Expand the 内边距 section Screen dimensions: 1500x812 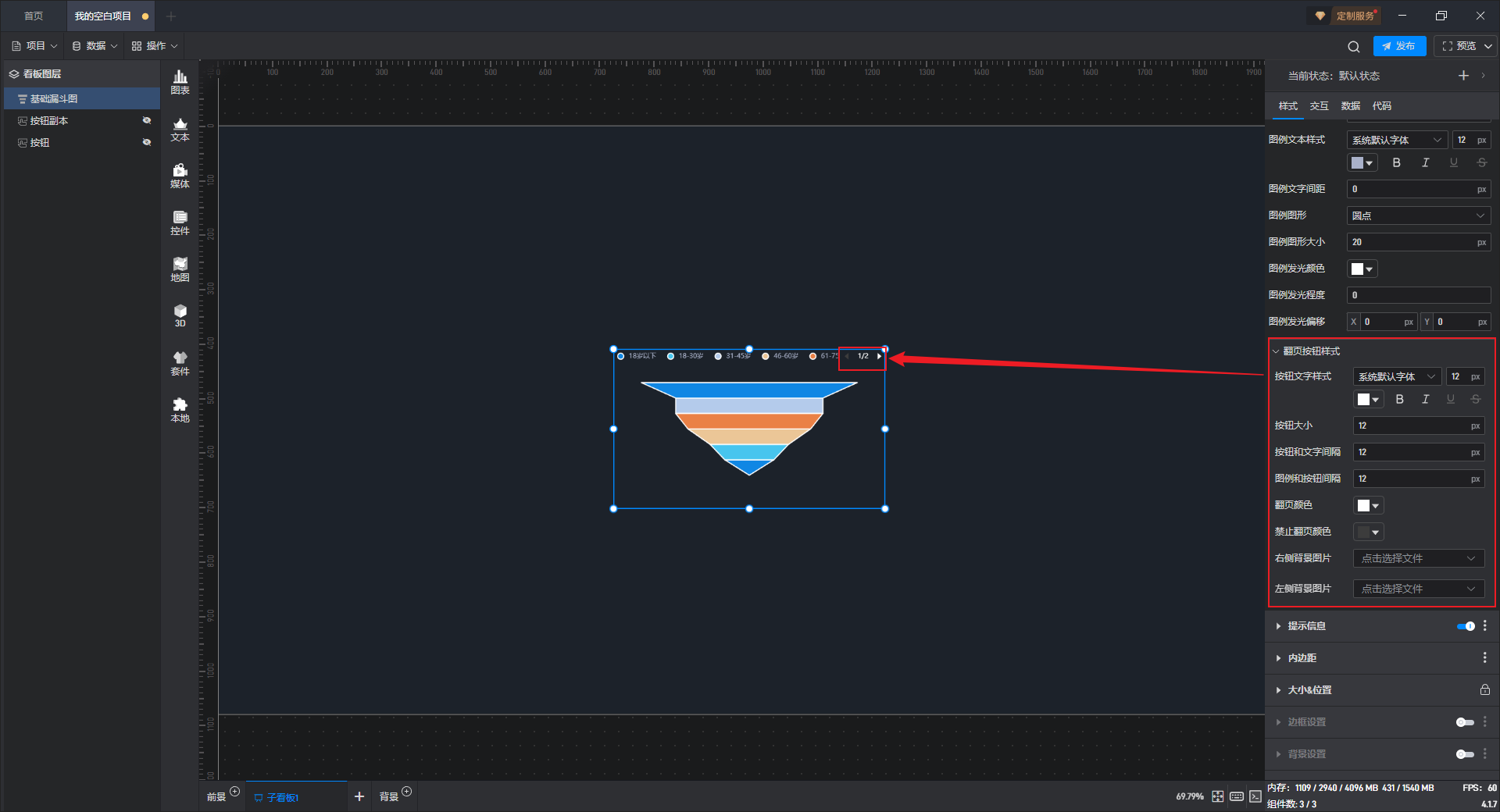1278,658
